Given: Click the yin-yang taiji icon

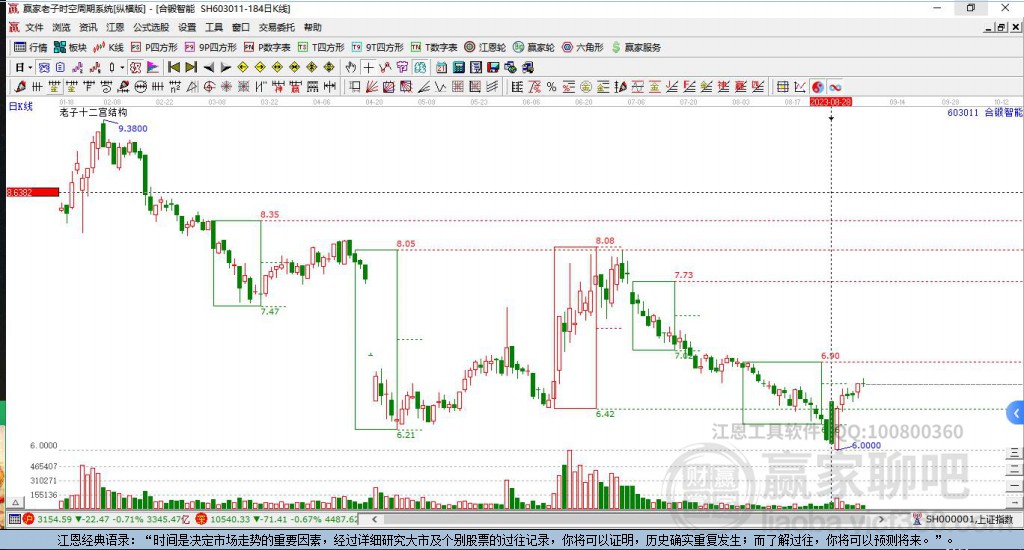Looking at the screenshot, I should pos(818,86).
